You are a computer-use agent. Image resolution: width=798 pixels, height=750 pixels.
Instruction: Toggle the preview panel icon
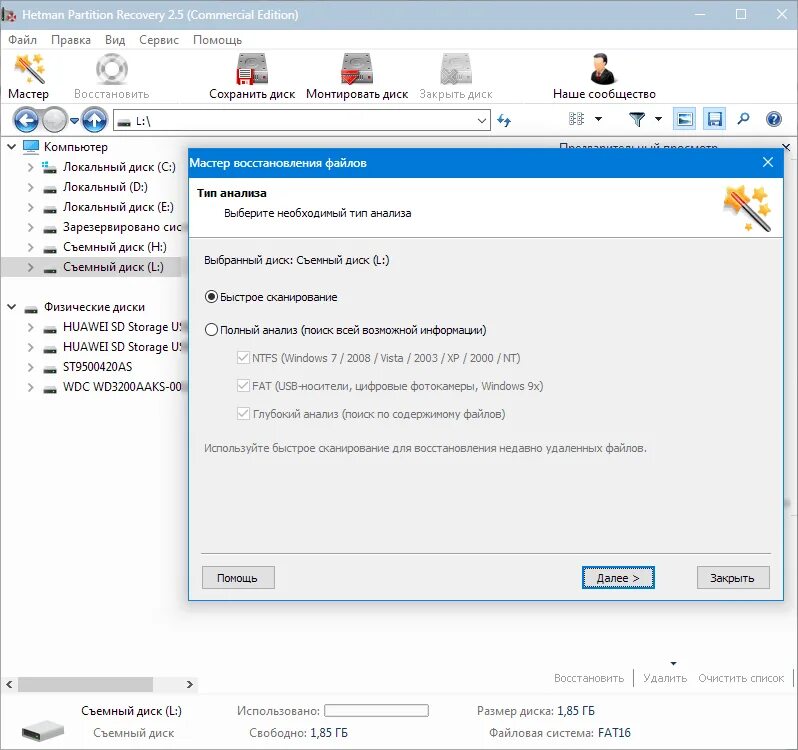[x=685, y=120]
